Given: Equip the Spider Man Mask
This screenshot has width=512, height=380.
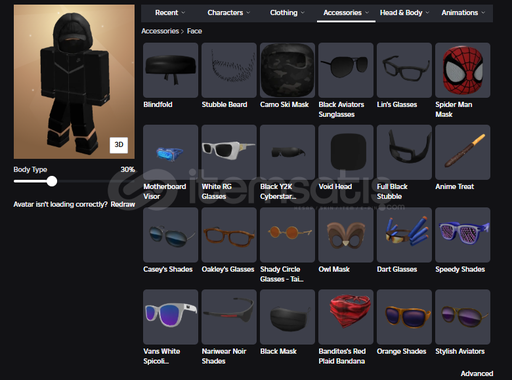Looking at the screenshot, I should click(463, 70).
